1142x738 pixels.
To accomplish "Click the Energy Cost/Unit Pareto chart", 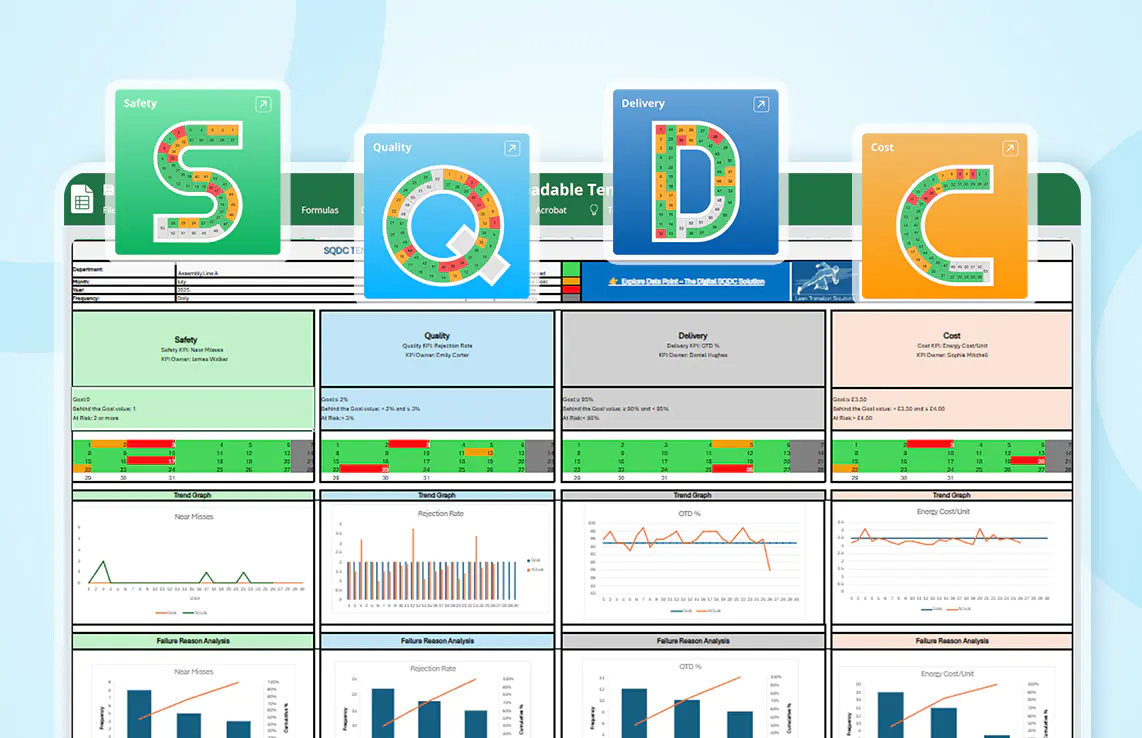I will tap(947, 702).
